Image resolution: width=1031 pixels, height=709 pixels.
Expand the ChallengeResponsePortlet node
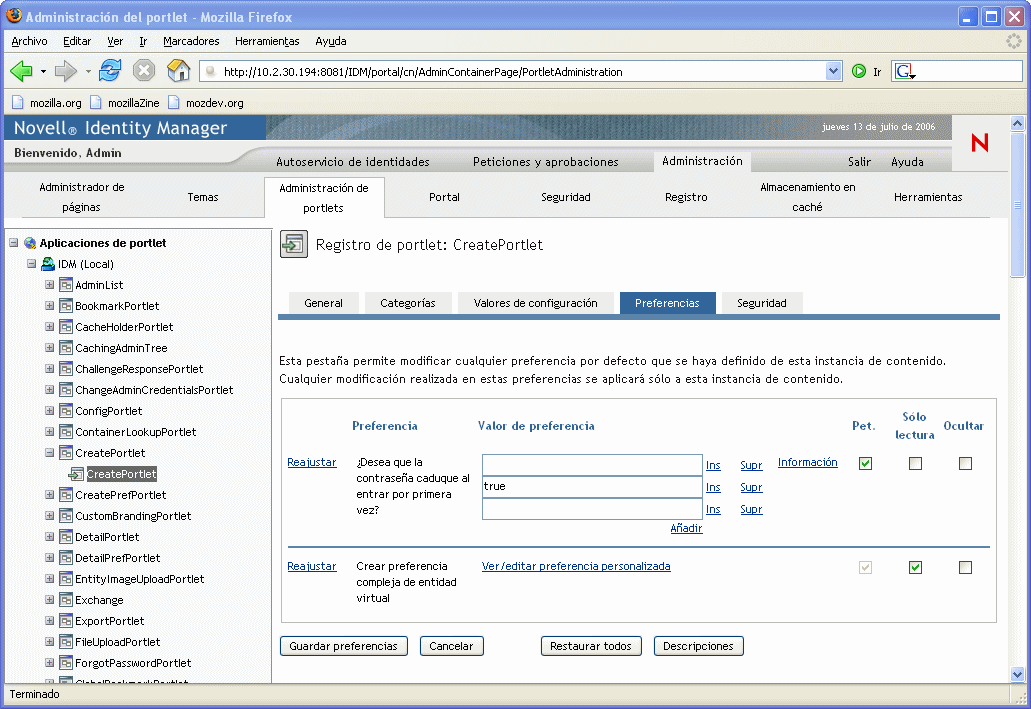(x=49, y=369)
